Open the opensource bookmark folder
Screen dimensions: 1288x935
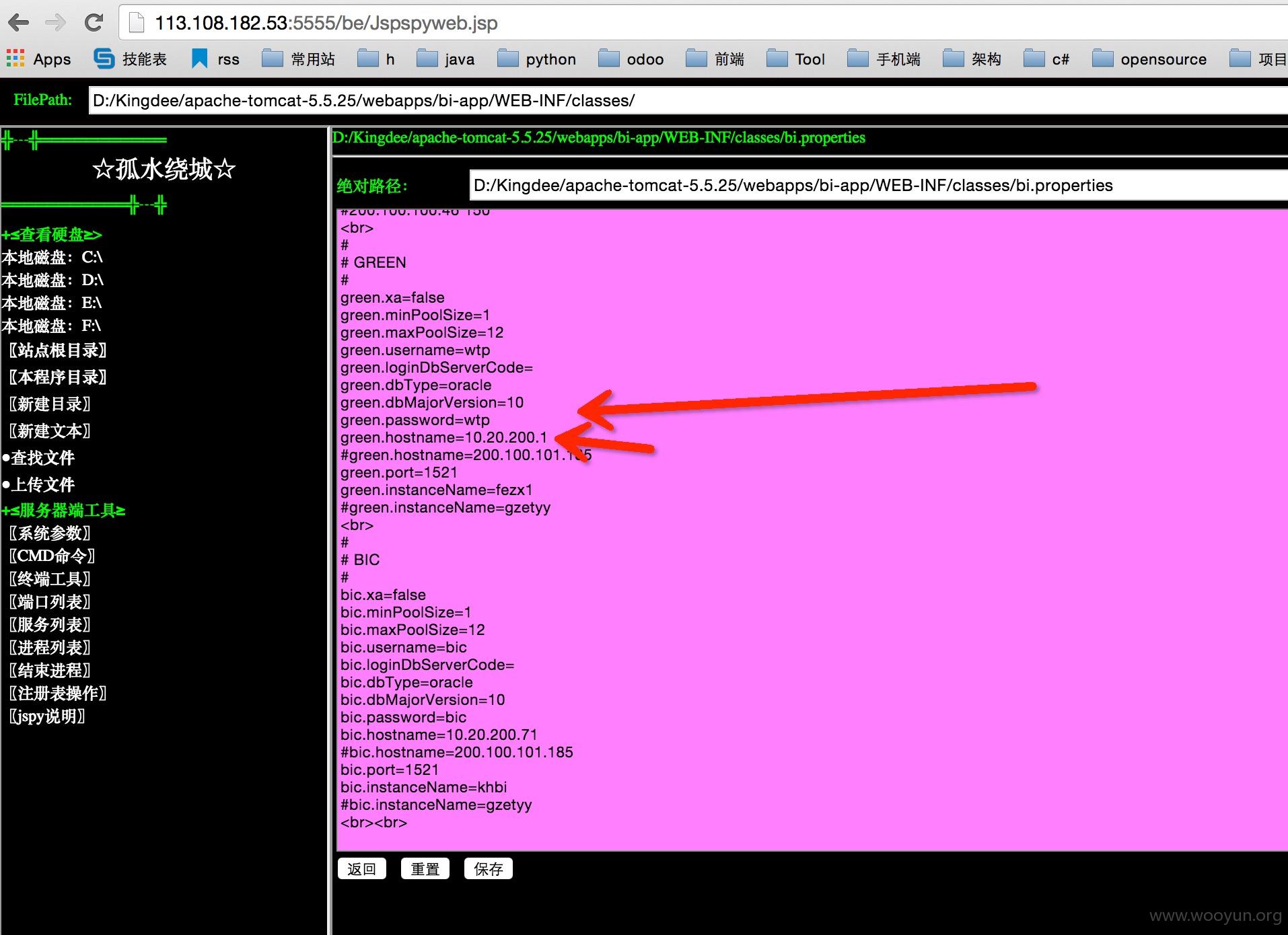[x=1149, y=59]
